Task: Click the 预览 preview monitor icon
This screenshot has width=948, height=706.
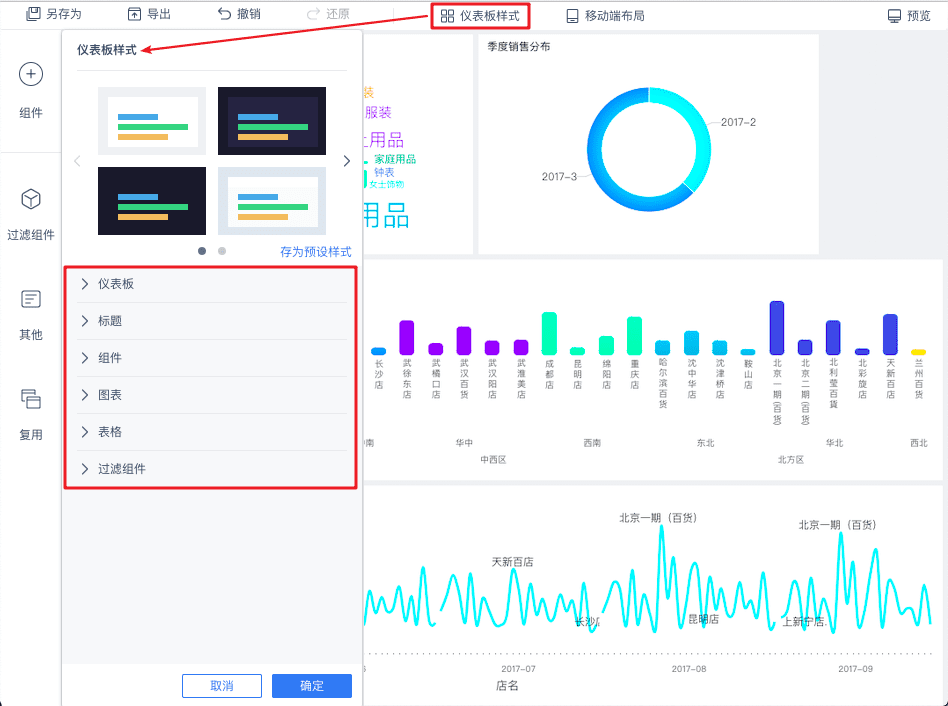Action: pyautogui.click(x=894, y=16)
